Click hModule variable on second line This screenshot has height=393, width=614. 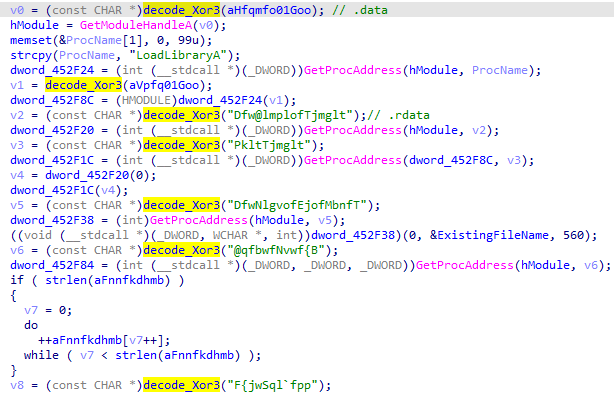(34, 25)
